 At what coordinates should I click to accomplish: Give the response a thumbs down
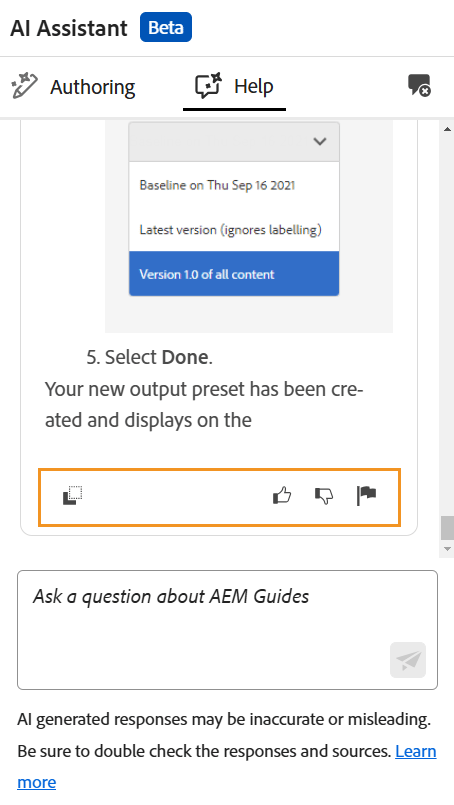point(324,496)
